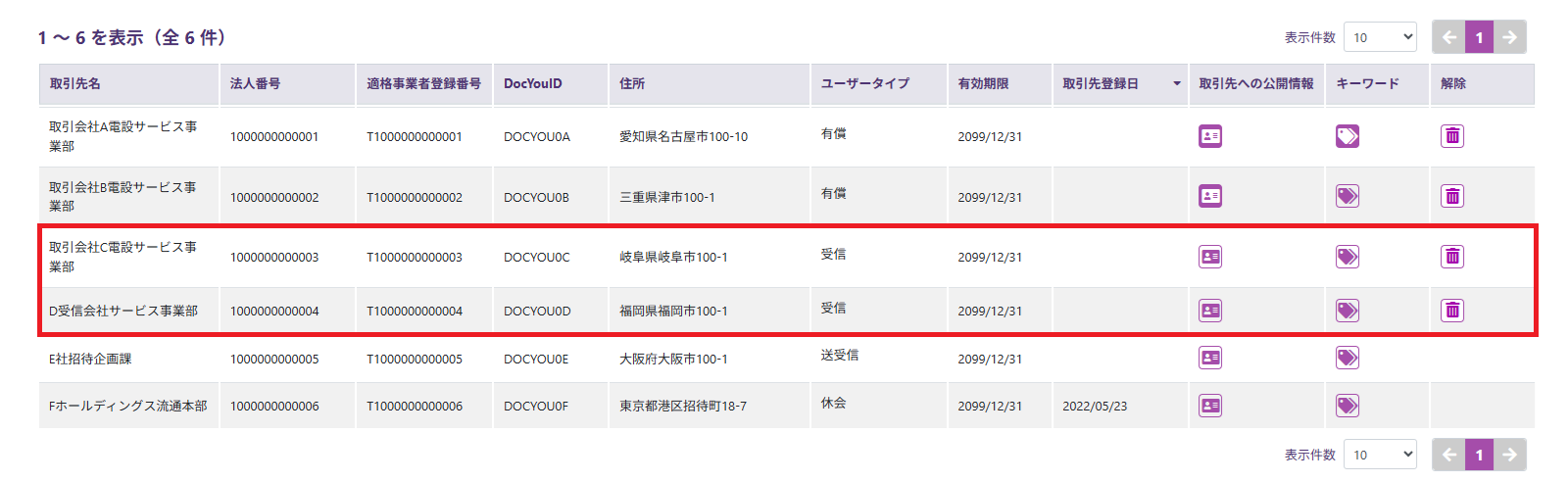Go to next page with top arrow
The width and height of the screenshot is (1568, 482).
(x=1510, y=37)
